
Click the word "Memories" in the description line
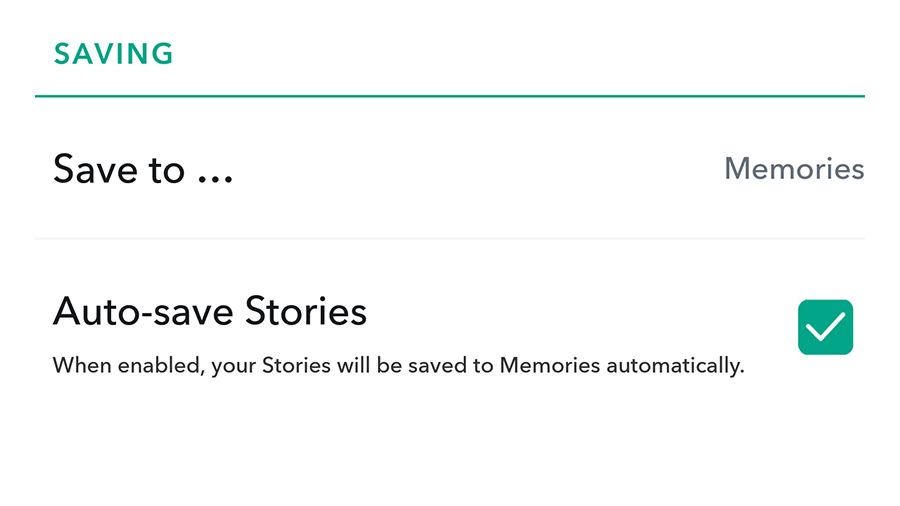coord(549,365)
